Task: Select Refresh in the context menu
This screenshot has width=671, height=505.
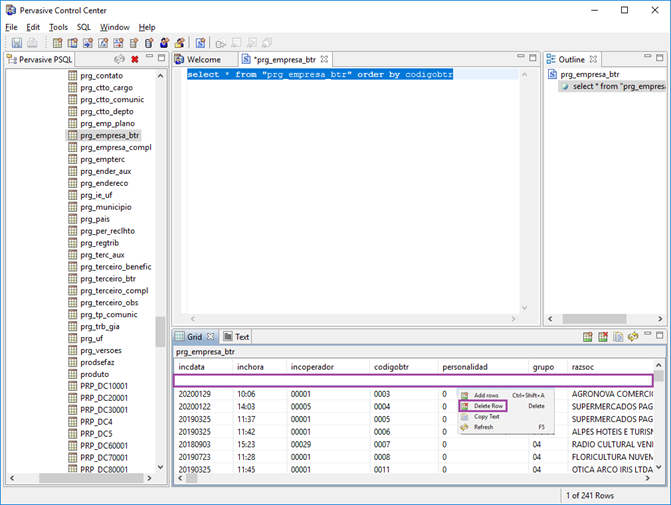Action: pos(483,427)
